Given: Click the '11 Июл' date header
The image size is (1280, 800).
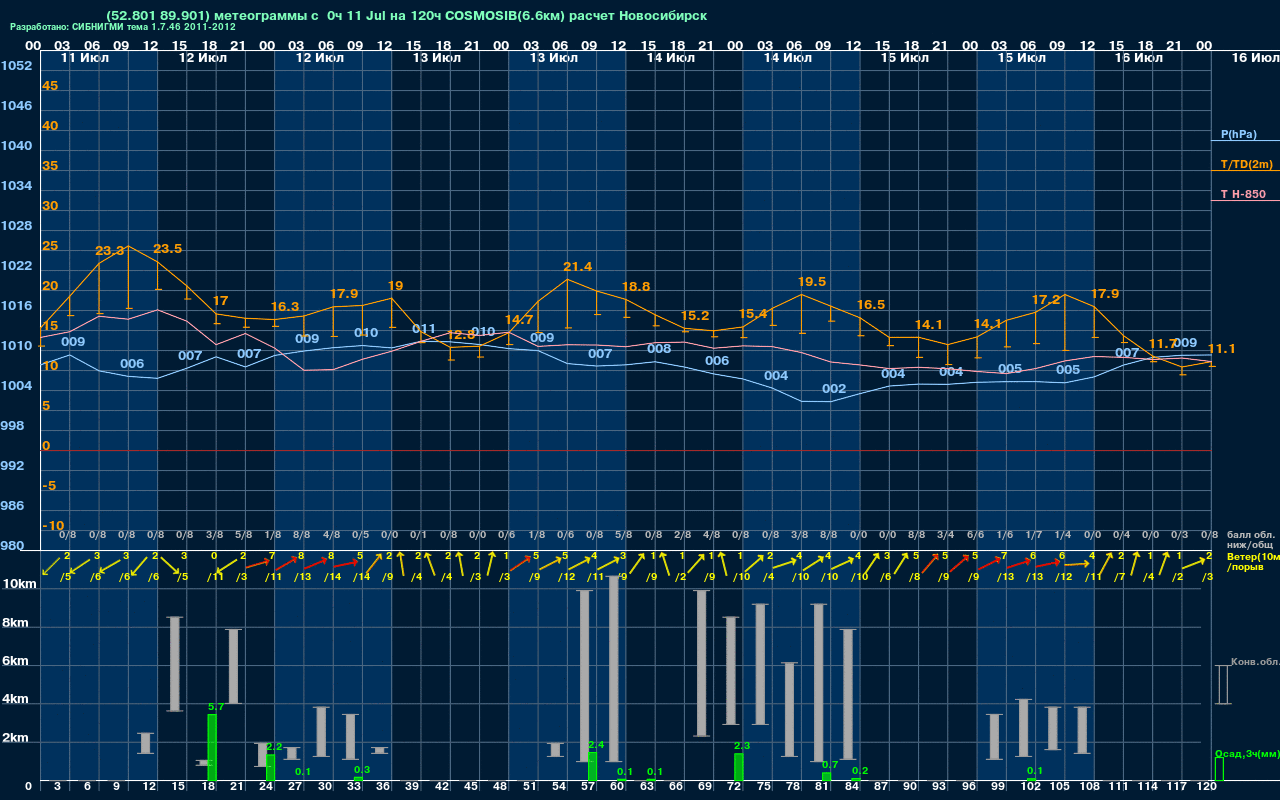Looking at the screenshot, I should tap(83, 58).
